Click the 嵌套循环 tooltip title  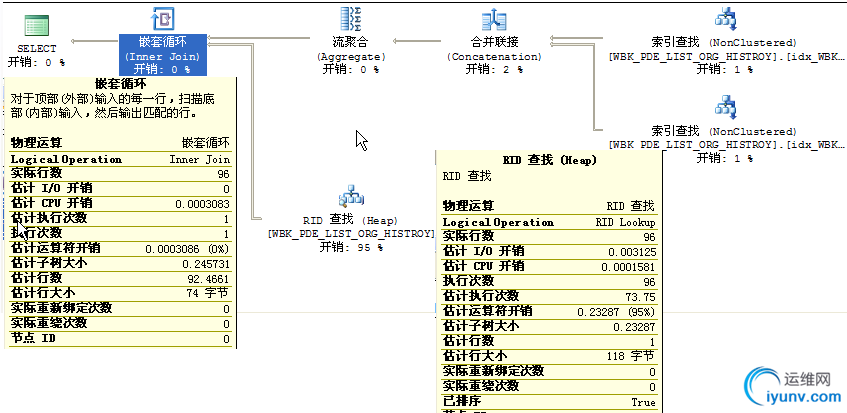click(x=120, y=84)
